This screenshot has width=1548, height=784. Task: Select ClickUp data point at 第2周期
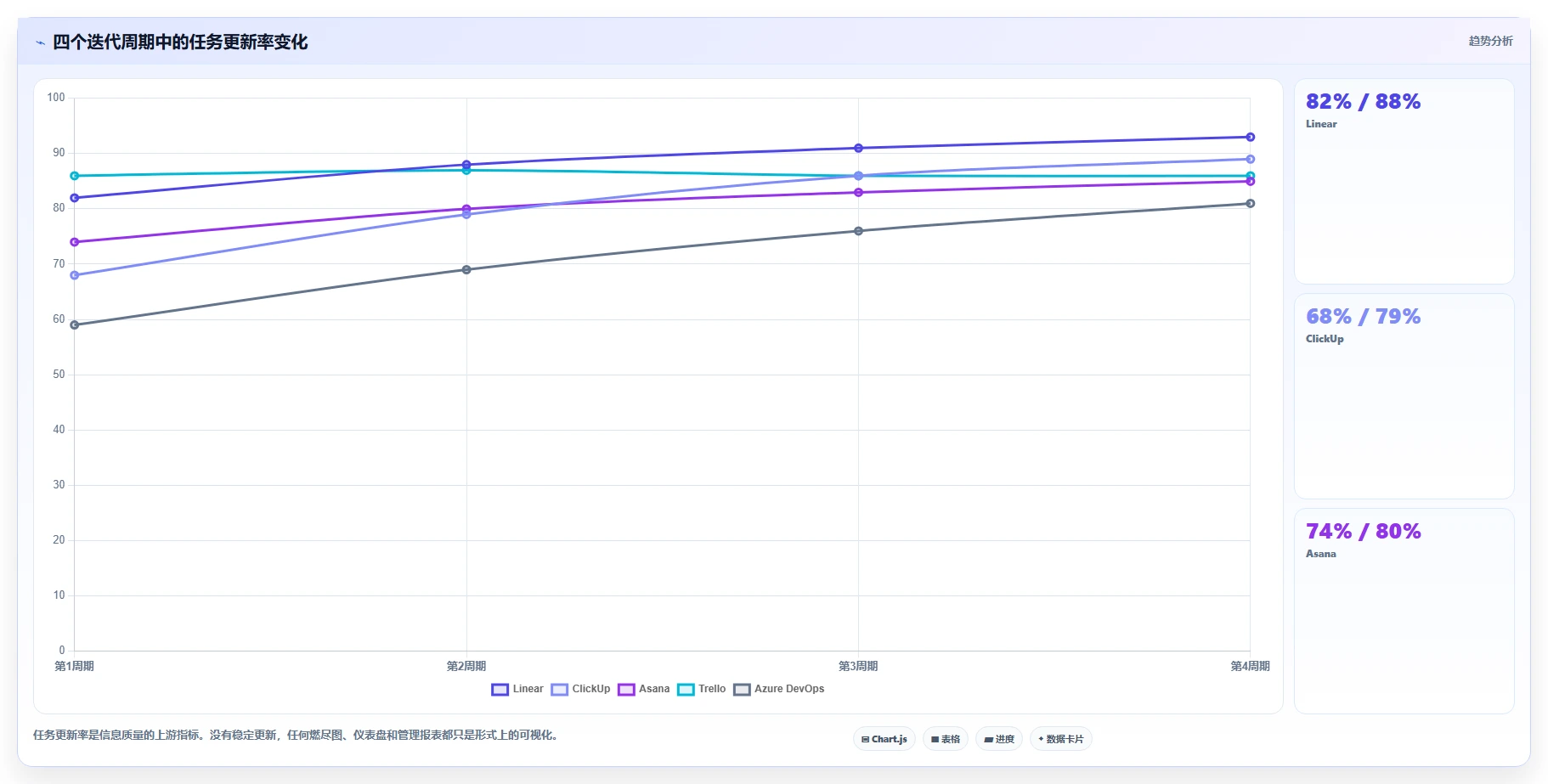(466, 215)
